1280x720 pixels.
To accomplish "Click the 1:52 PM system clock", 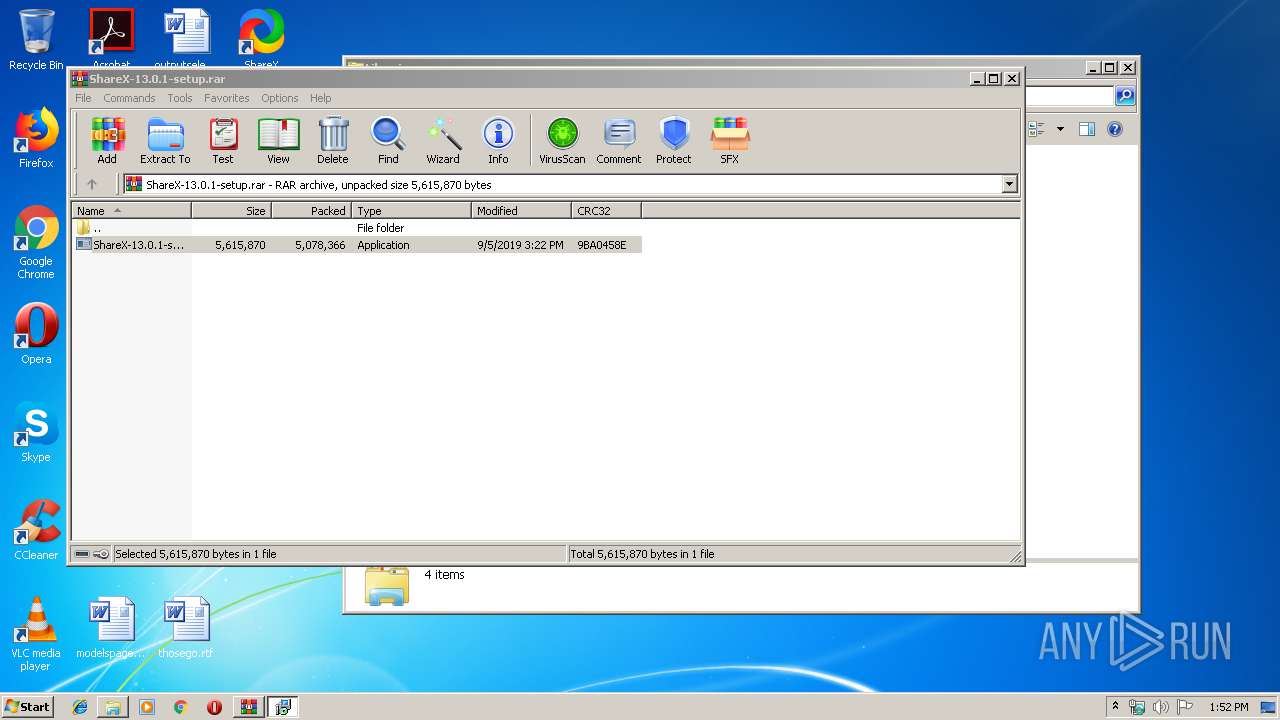I will click(x=1228, y=707).
